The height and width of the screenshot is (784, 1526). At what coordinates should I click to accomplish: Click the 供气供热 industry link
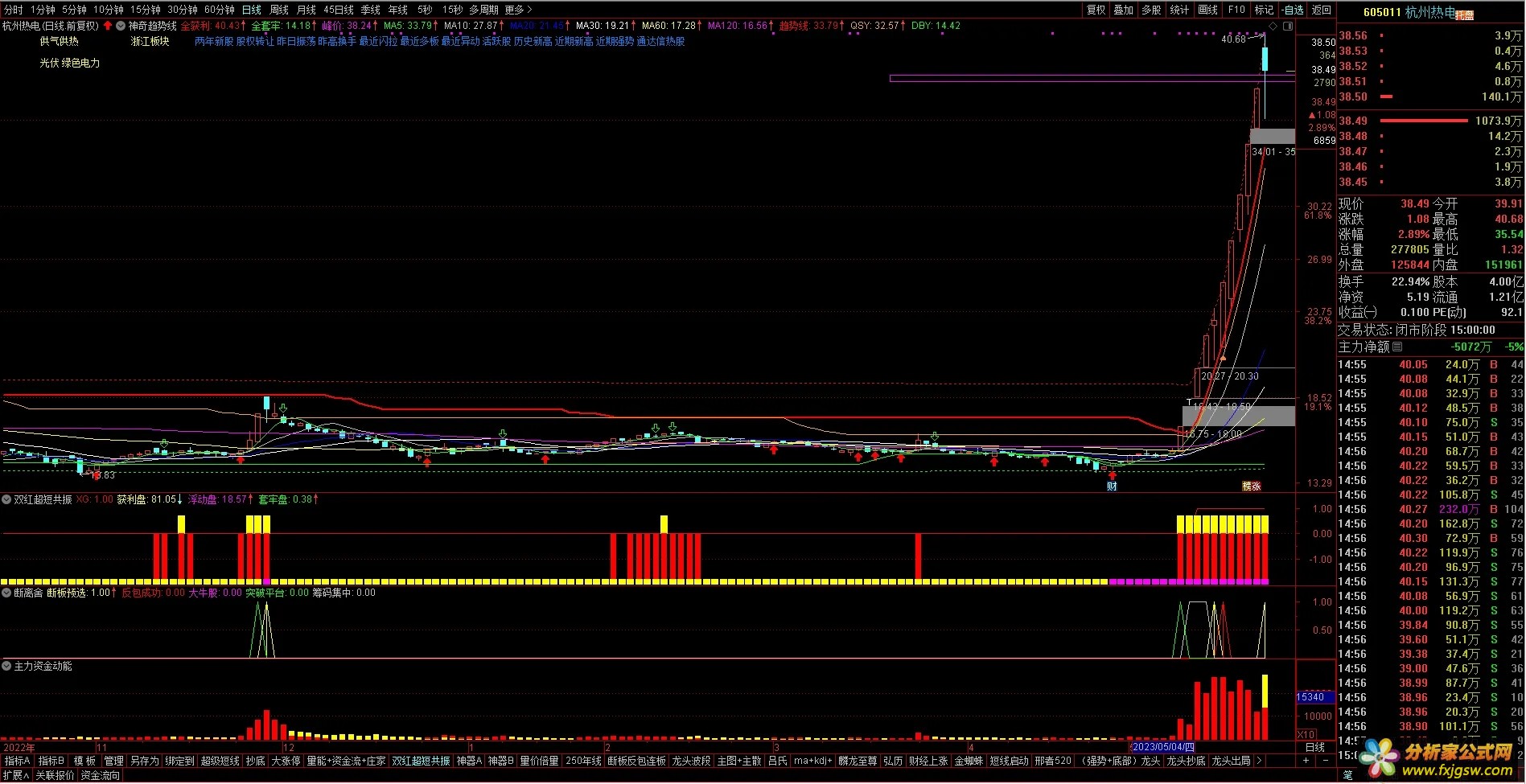60,41
